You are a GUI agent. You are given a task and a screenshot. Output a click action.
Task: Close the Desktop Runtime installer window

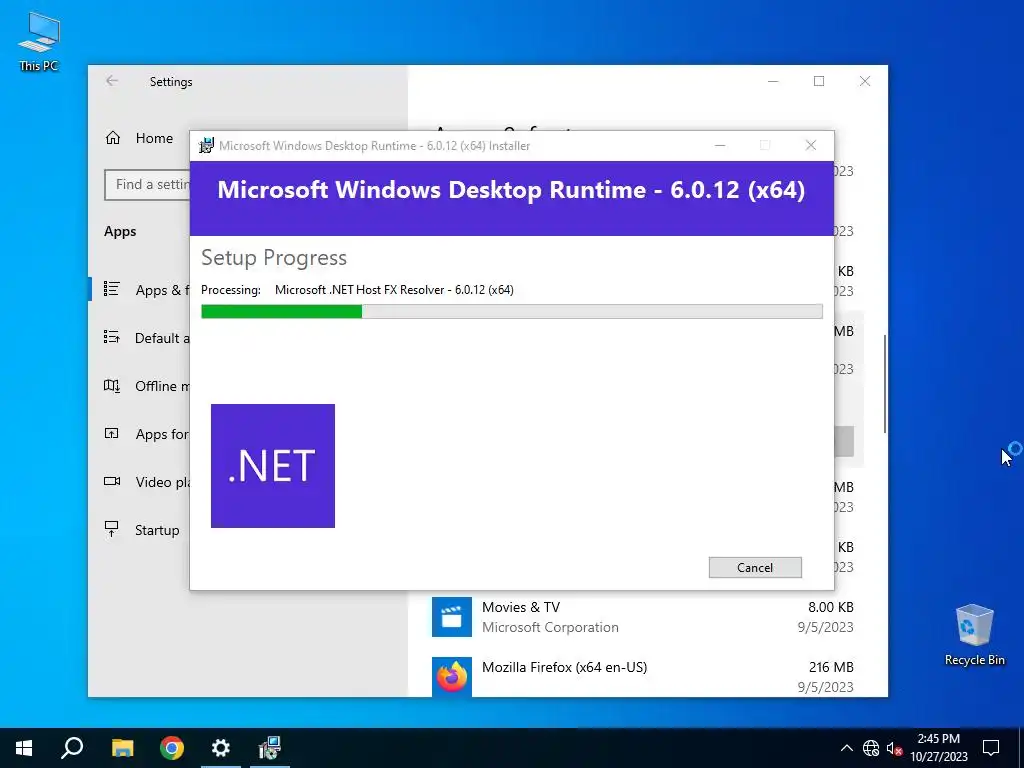pyautogui.click(x=810, y=146)
